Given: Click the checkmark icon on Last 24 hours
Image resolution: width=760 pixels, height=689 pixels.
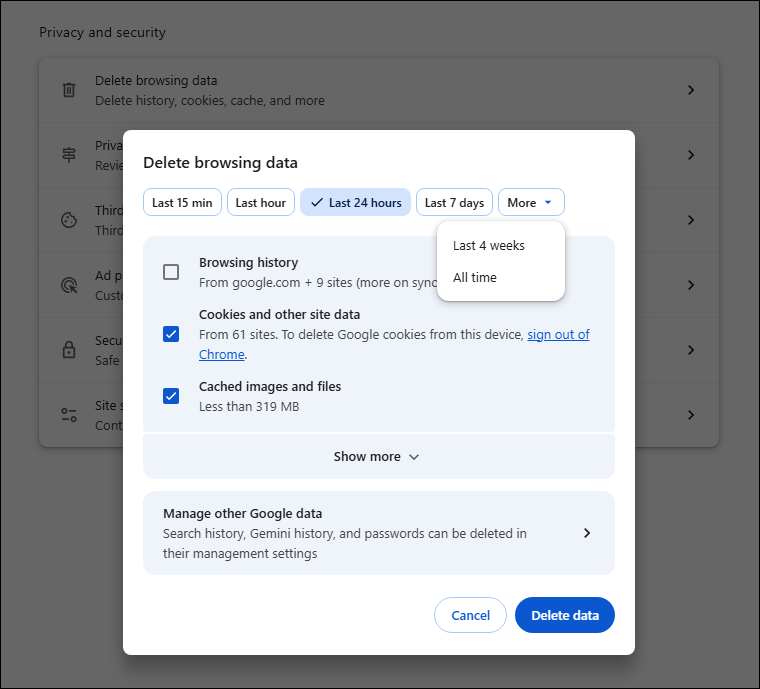Looking at the screenshot, I should tap(317, 203).
